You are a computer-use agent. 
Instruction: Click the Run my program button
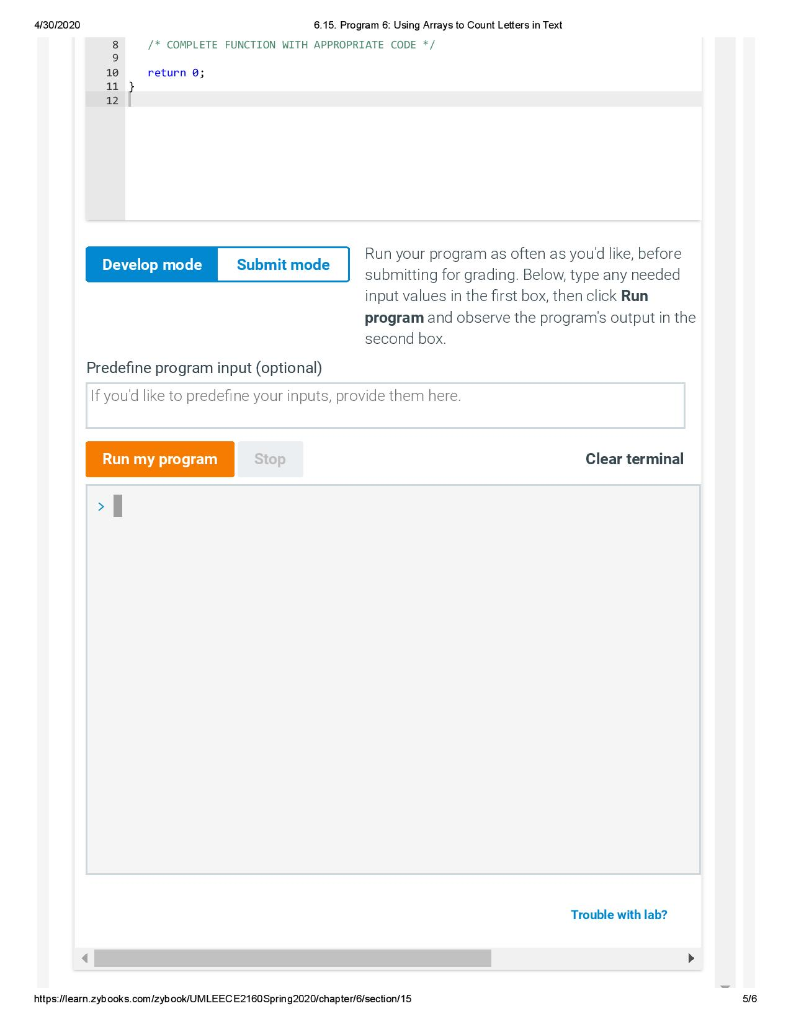159,458
